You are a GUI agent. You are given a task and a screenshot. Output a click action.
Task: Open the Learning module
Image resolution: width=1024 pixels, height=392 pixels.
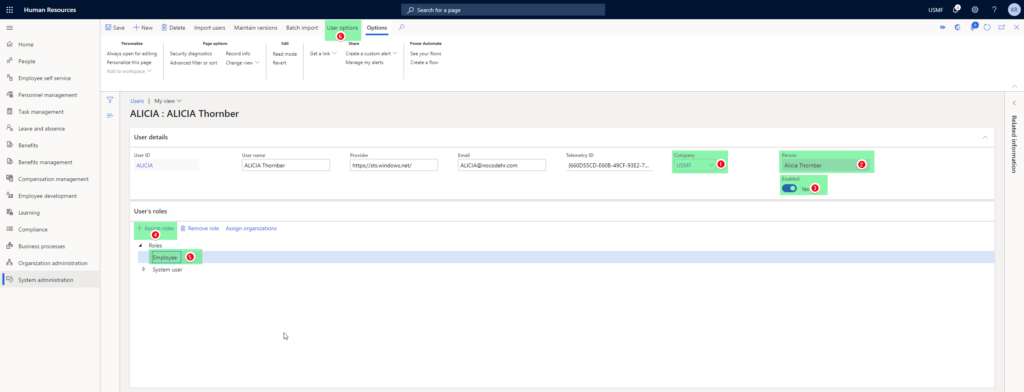29,213
